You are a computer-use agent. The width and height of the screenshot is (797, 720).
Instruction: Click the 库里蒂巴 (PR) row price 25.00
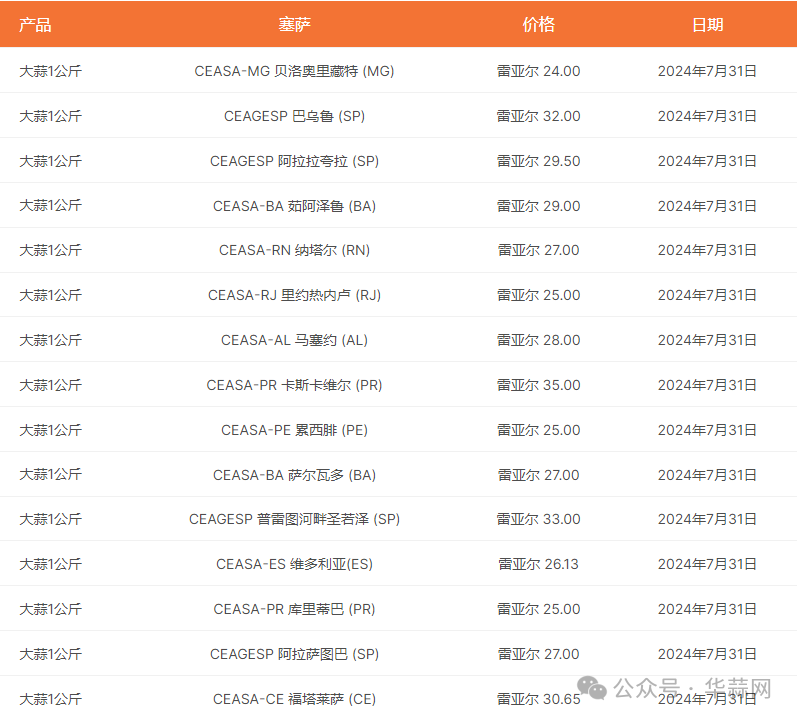coord(538,609)
